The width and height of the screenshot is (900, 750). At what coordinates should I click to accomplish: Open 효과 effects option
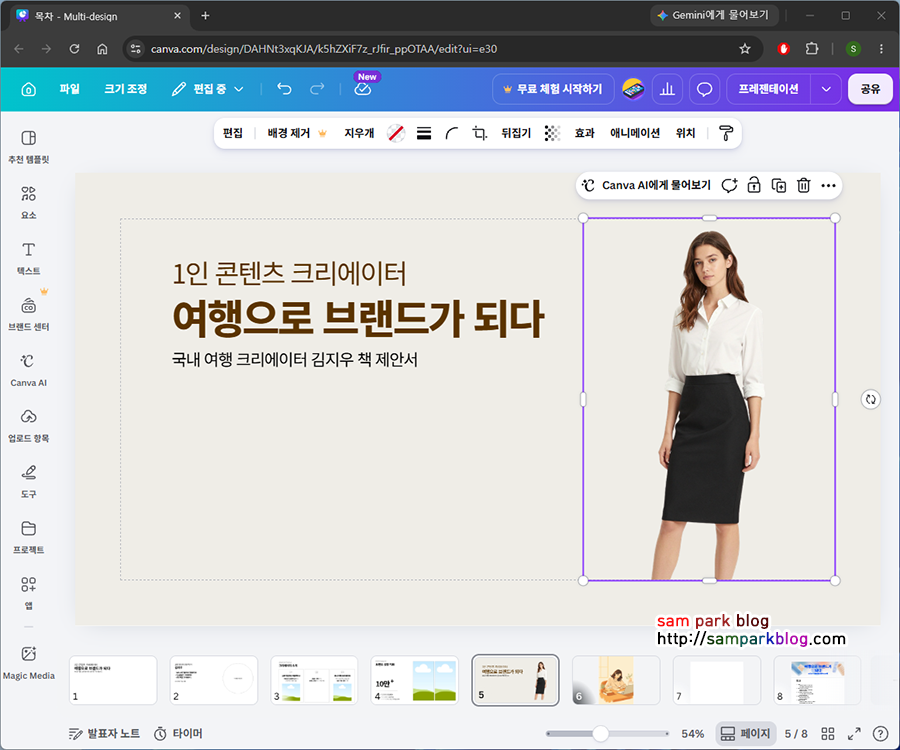584,133
